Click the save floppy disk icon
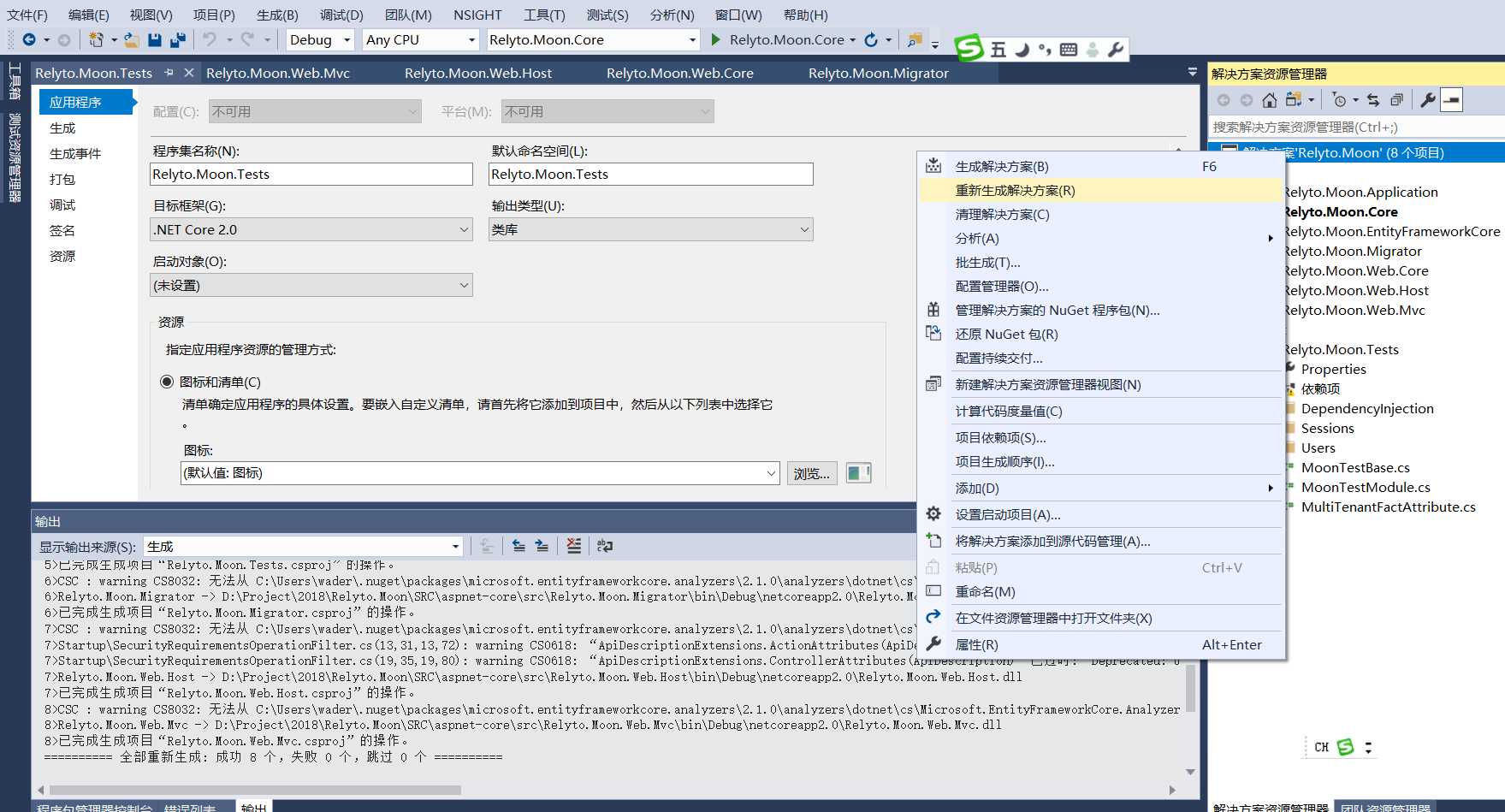 pos(155,39)
